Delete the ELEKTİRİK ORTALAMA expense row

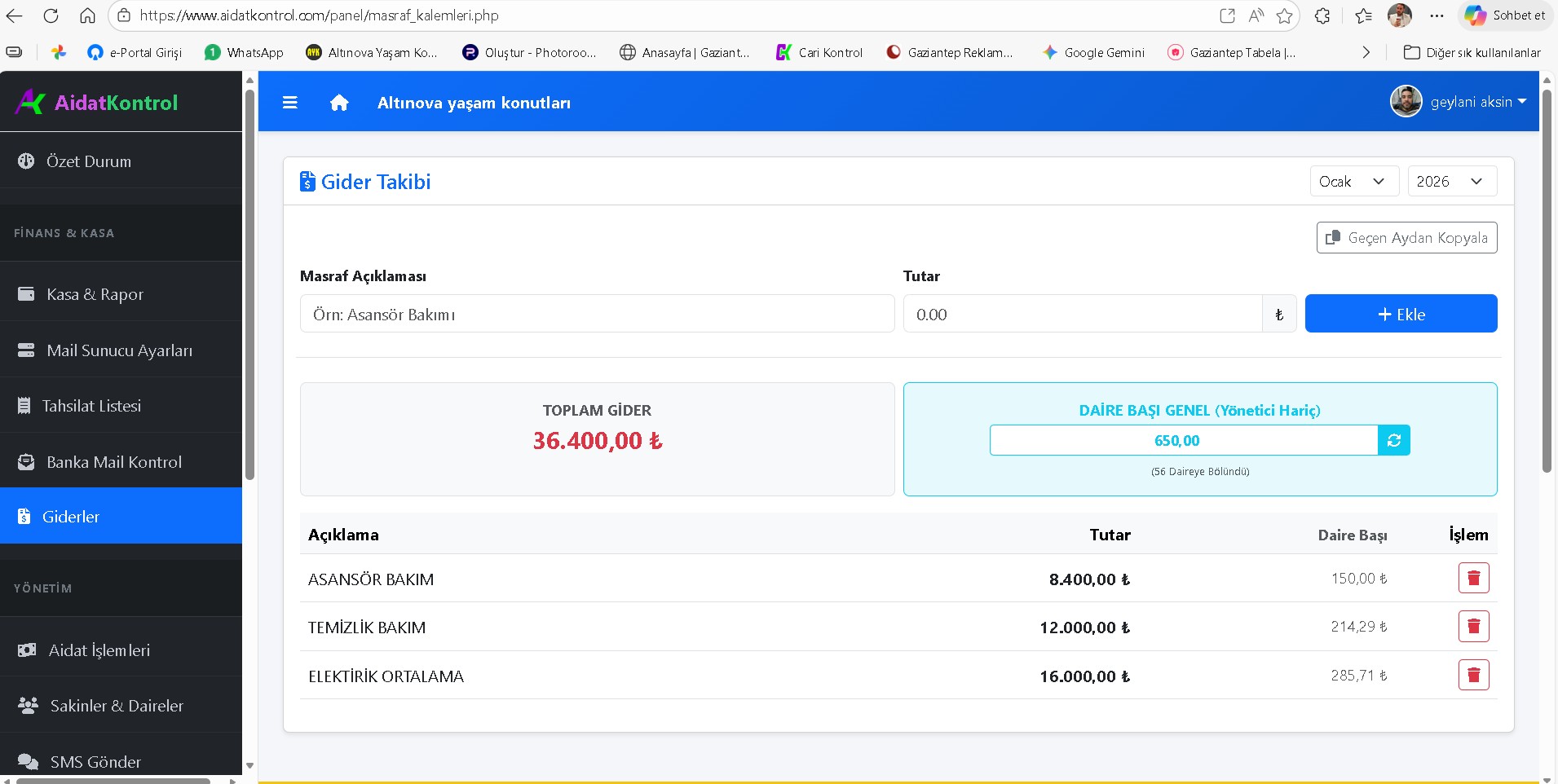point(1473,676)
